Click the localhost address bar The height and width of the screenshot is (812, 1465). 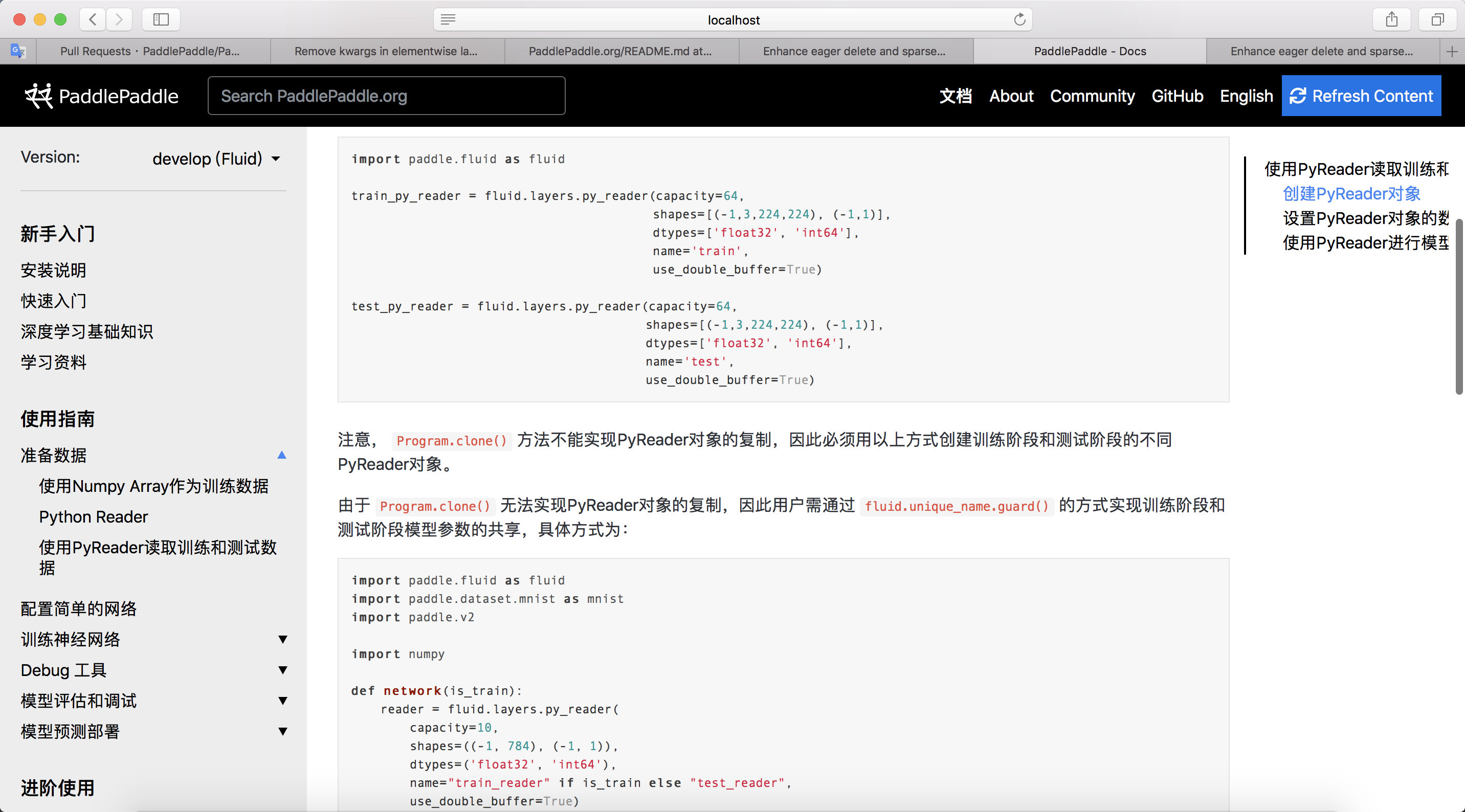click(733, 19)
